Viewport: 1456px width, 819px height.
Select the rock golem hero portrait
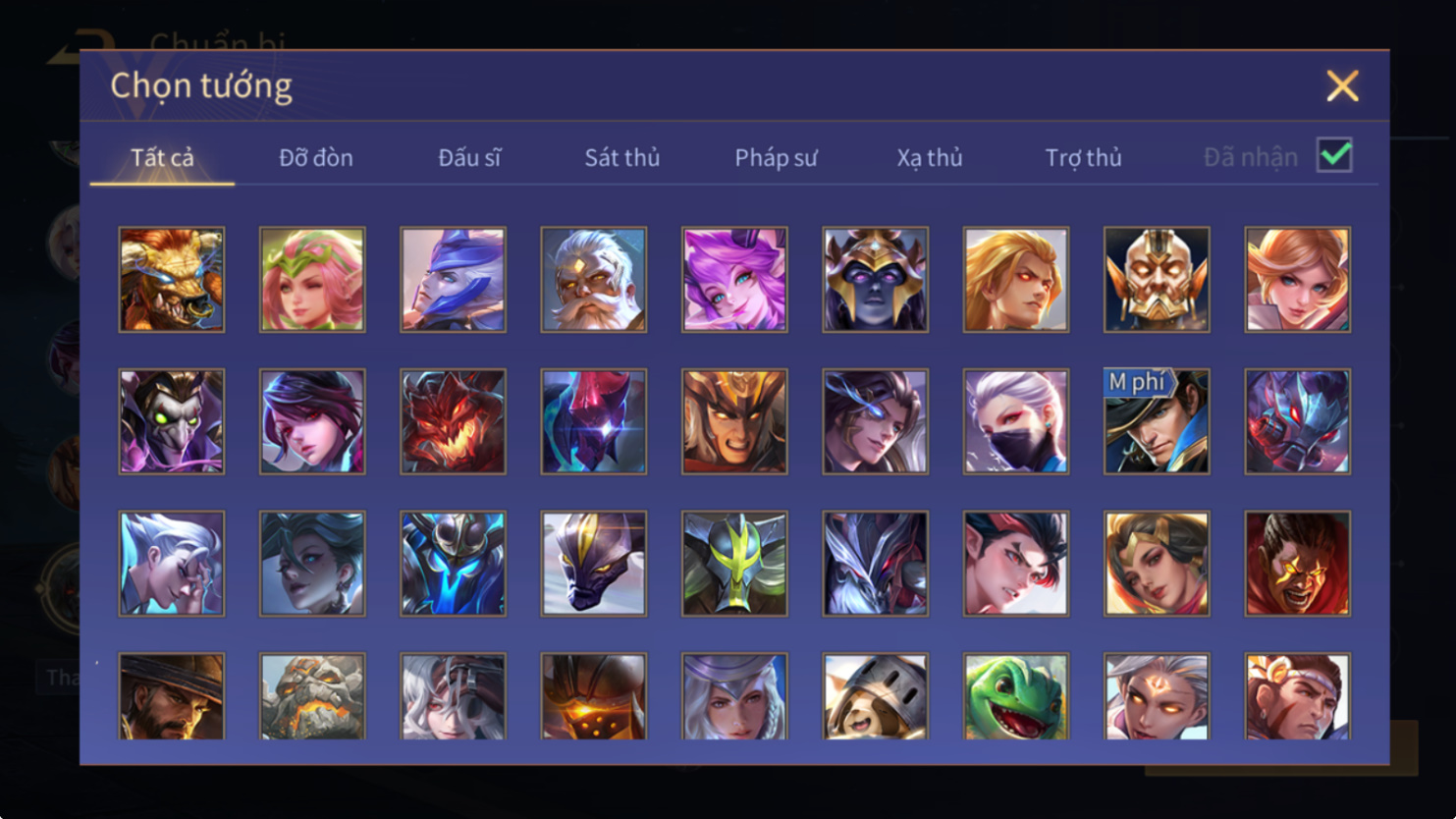click(x=312, y=696)
